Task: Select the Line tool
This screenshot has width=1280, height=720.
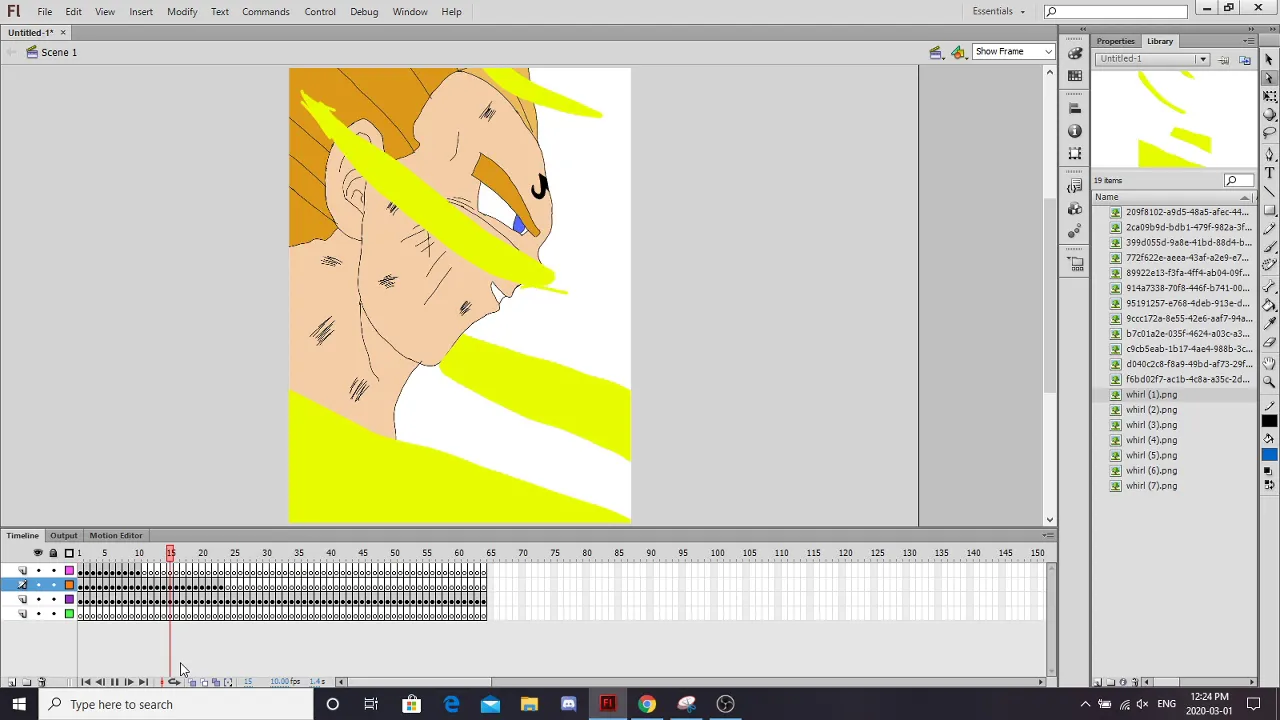Action: click(x=1269, y=192)
